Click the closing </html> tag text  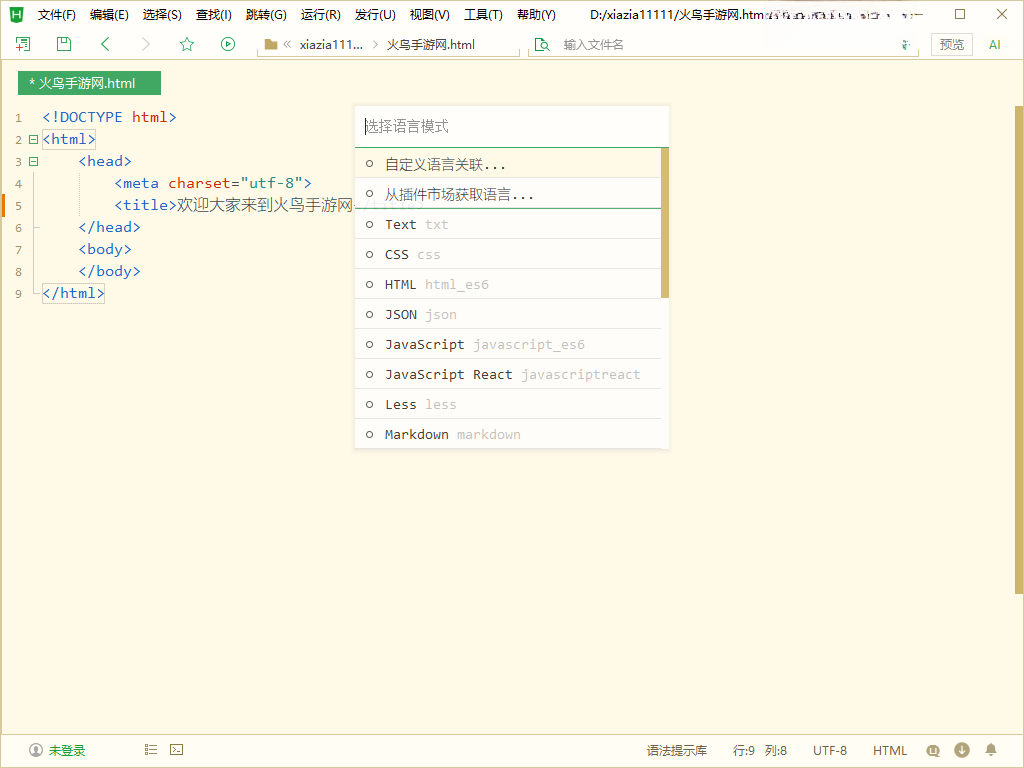click(x=73, y=293)
